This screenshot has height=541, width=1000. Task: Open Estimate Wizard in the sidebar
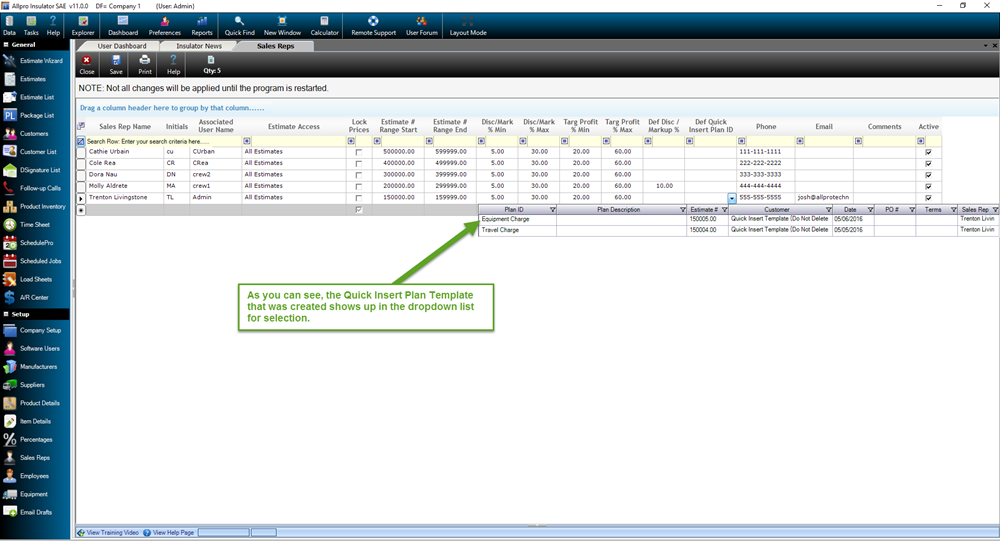pos(34,61)
